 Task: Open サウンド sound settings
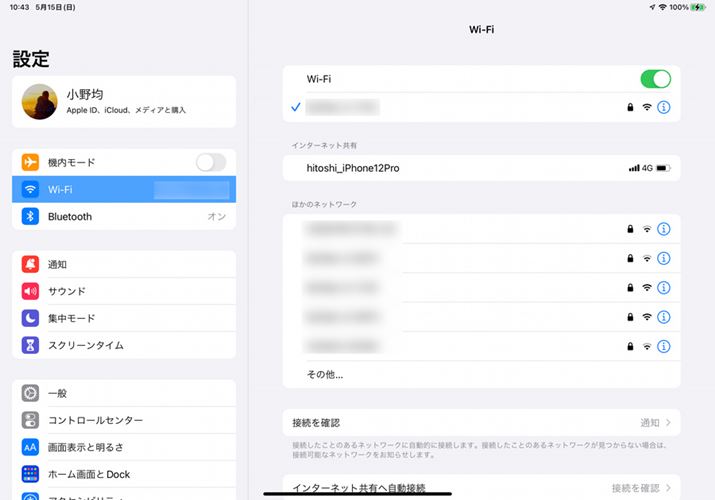[x=124, y=291]
